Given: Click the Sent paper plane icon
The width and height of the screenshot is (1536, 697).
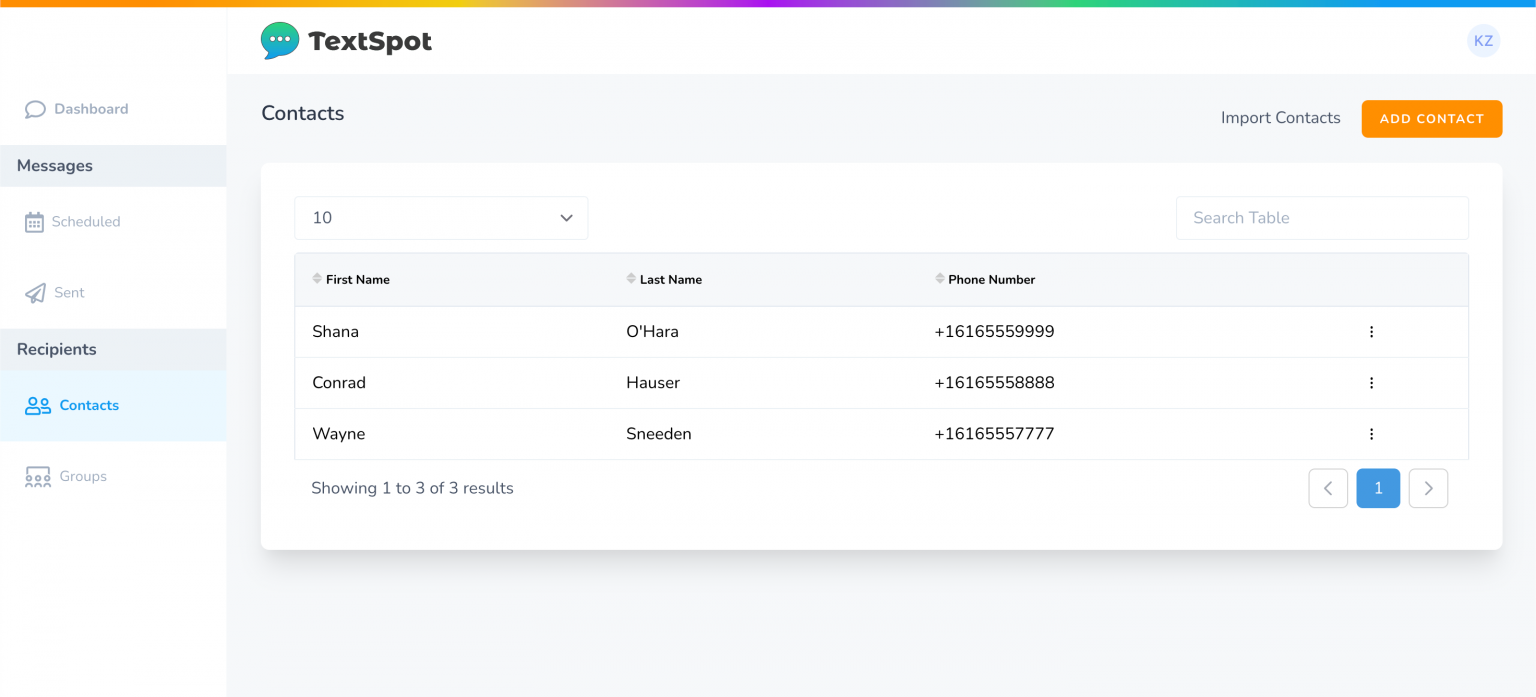Looking at the screenshot, I should click(x=36, y=292).
